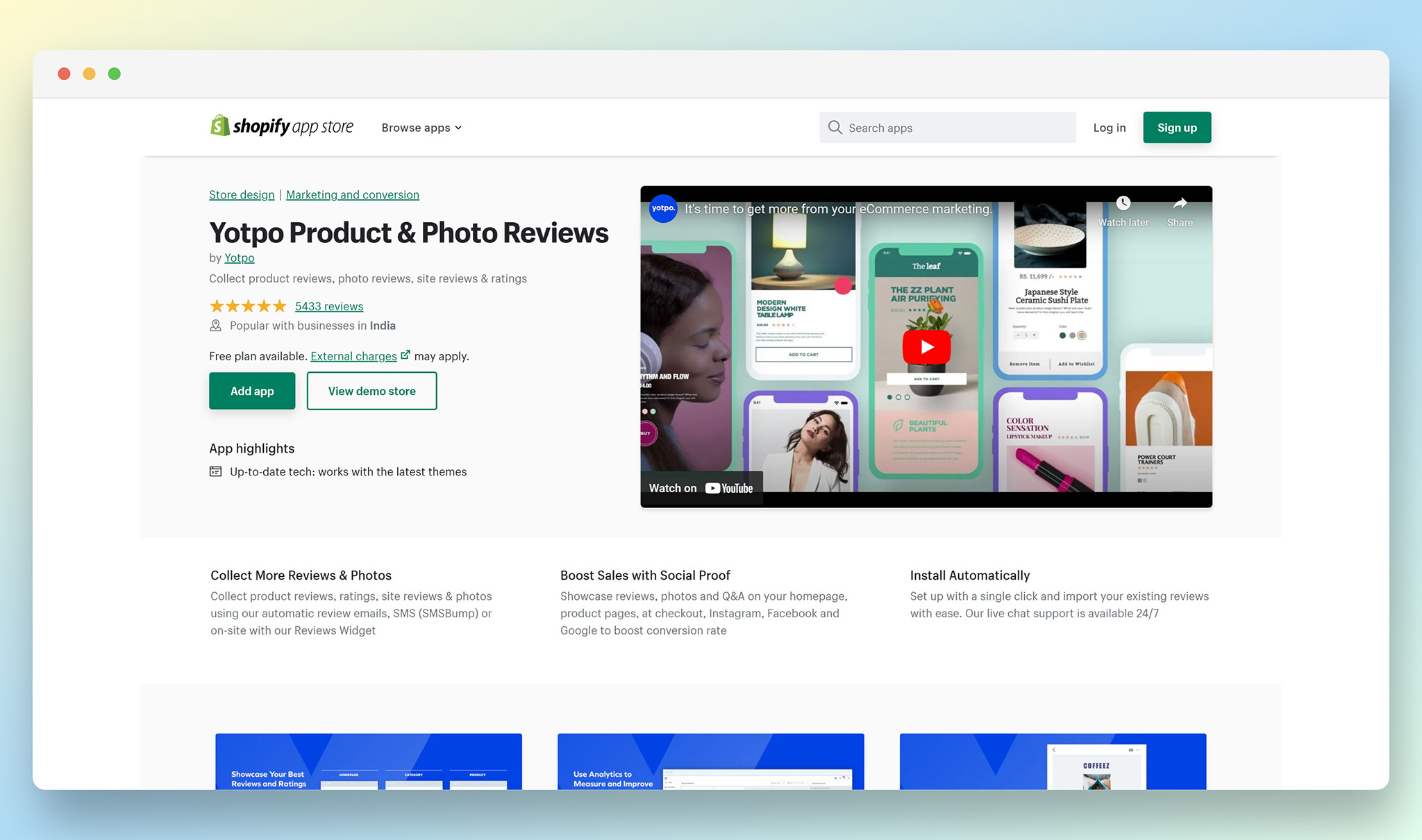Click View demo store button

point(371,391)
